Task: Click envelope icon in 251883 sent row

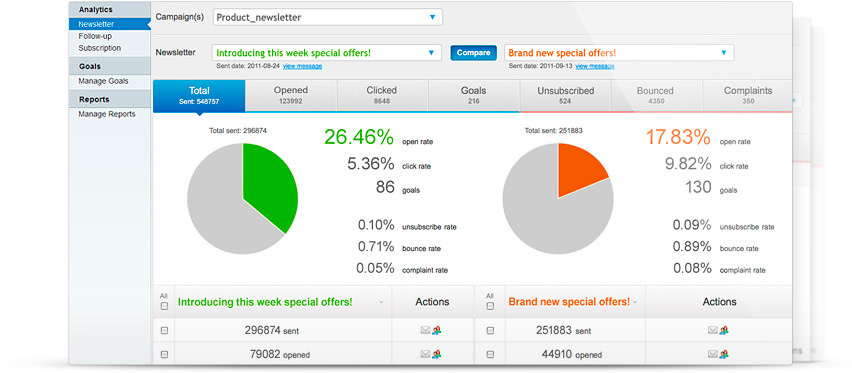Action: tap(712, 330)
